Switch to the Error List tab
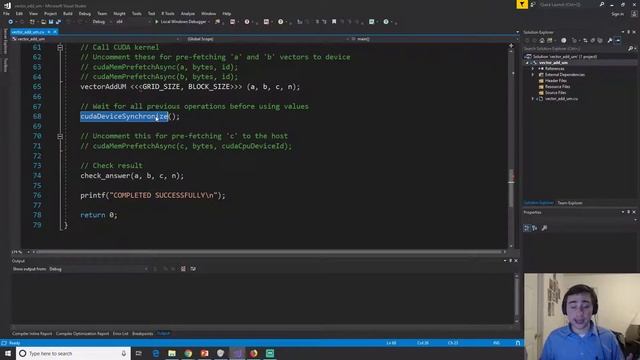The width and height of the screenshot is (640, 360). tap(120, 334)
